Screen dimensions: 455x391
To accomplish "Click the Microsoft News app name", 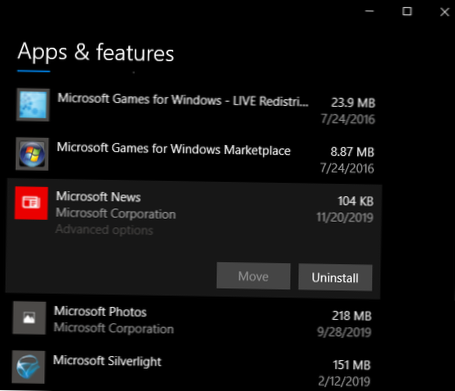I will pos(98,196).
